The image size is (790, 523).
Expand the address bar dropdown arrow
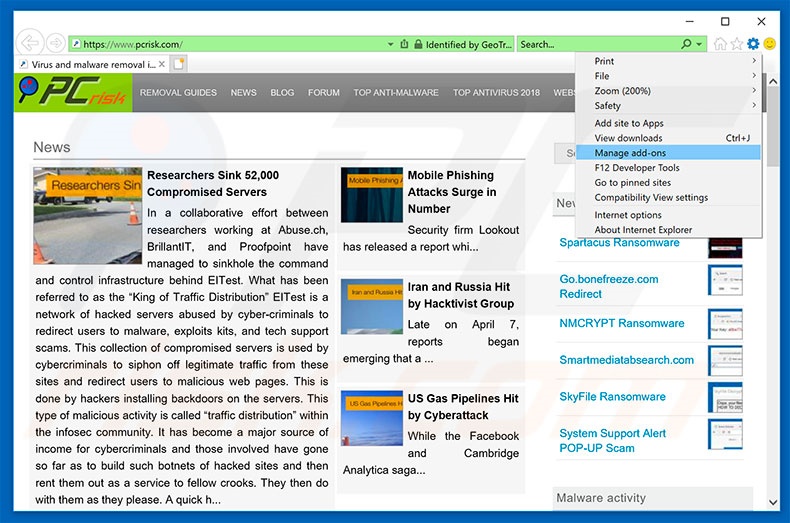tap(390, 44)
